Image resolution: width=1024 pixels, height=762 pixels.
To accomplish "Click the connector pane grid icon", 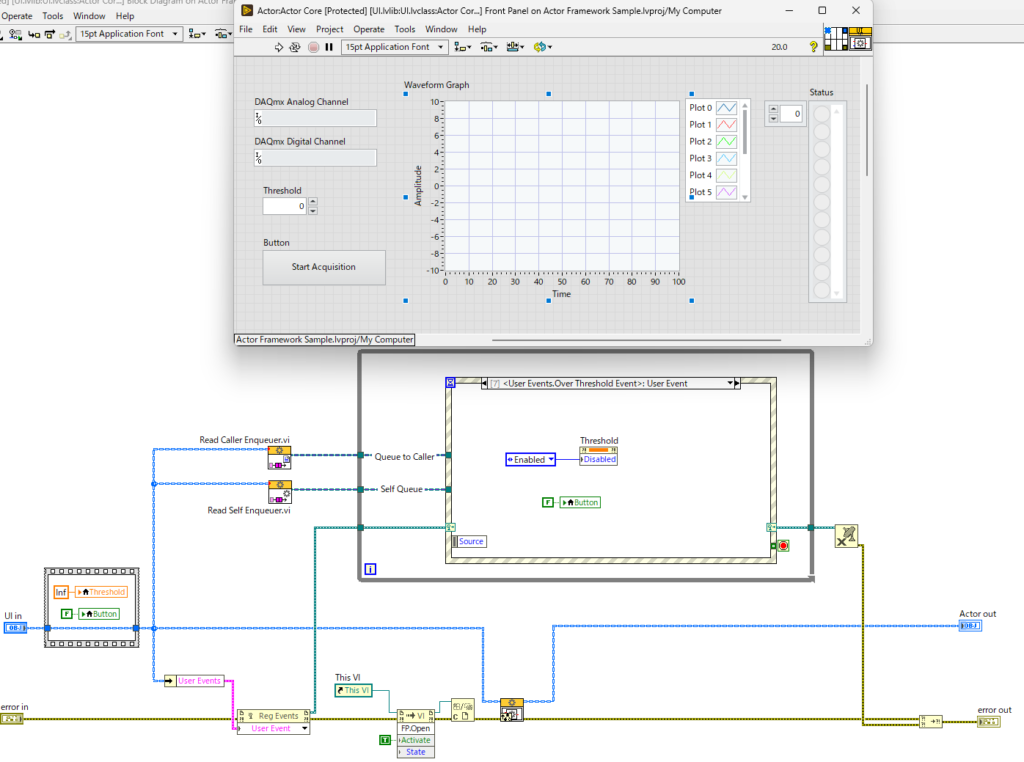I will (x=835, y=39).
